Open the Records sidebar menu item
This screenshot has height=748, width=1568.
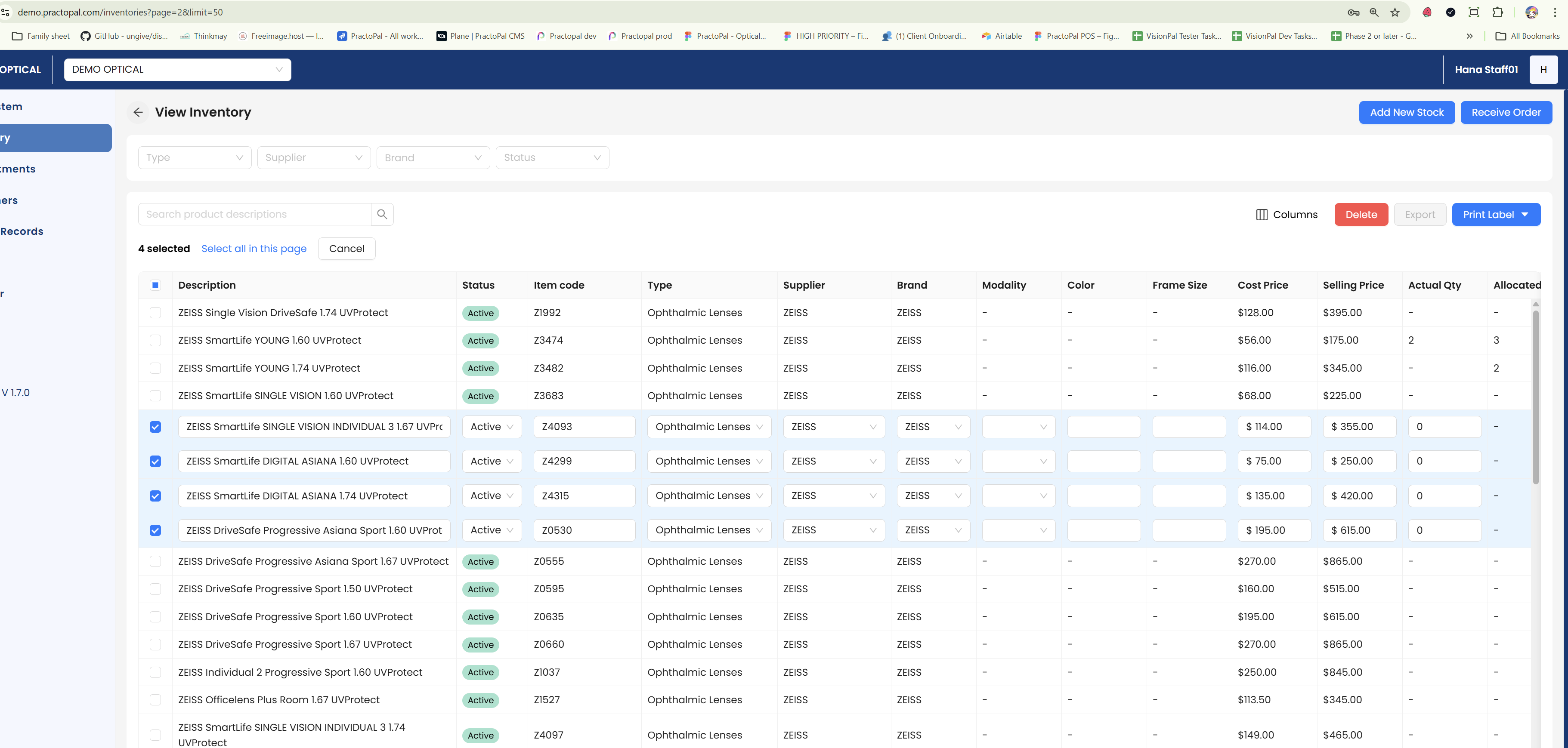[x=22, y=232]
